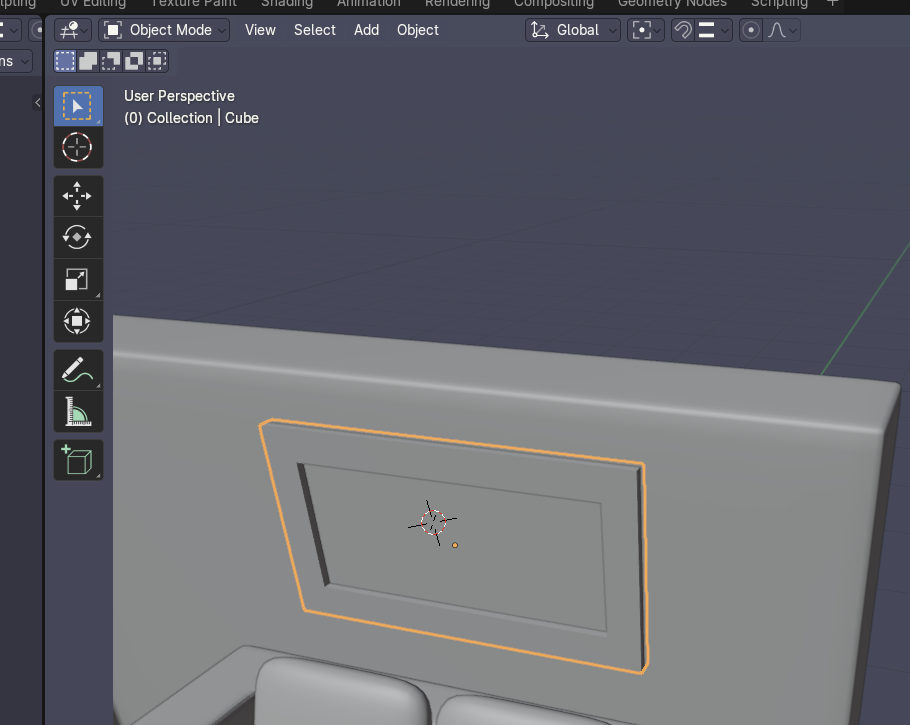Image resolution: width=910 pixels, height=725 pixels.
Task: Activate the Transform tool
Action: (x=77, y=322)
